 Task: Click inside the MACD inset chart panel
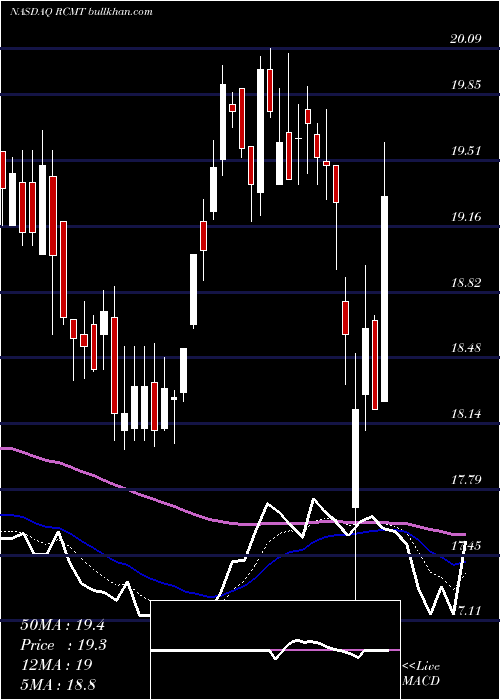[x=275, y=650]
